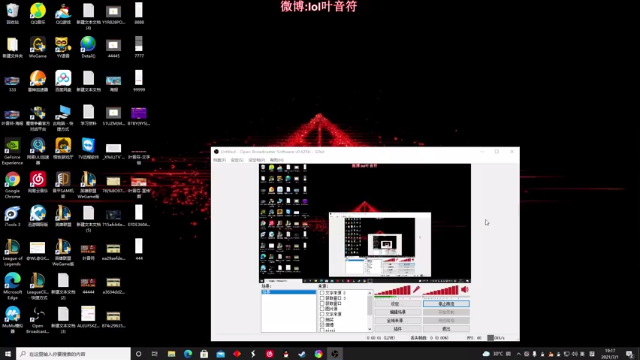Viewport: 640px width, 360px height.
Task: Select the League of Legends desktop shortcut
Action: pyautogui.click(x=12, y=253)
